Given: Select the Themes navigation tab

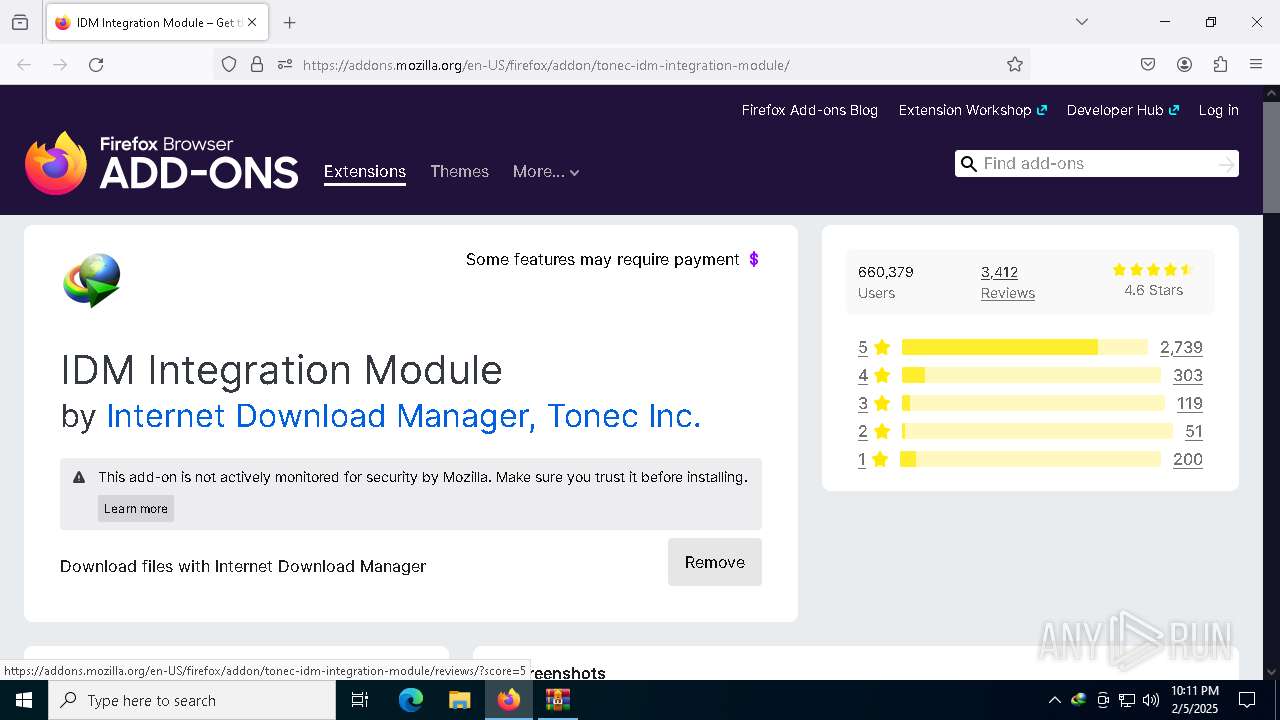Looking at the screenshot, I should pos(459,172).
